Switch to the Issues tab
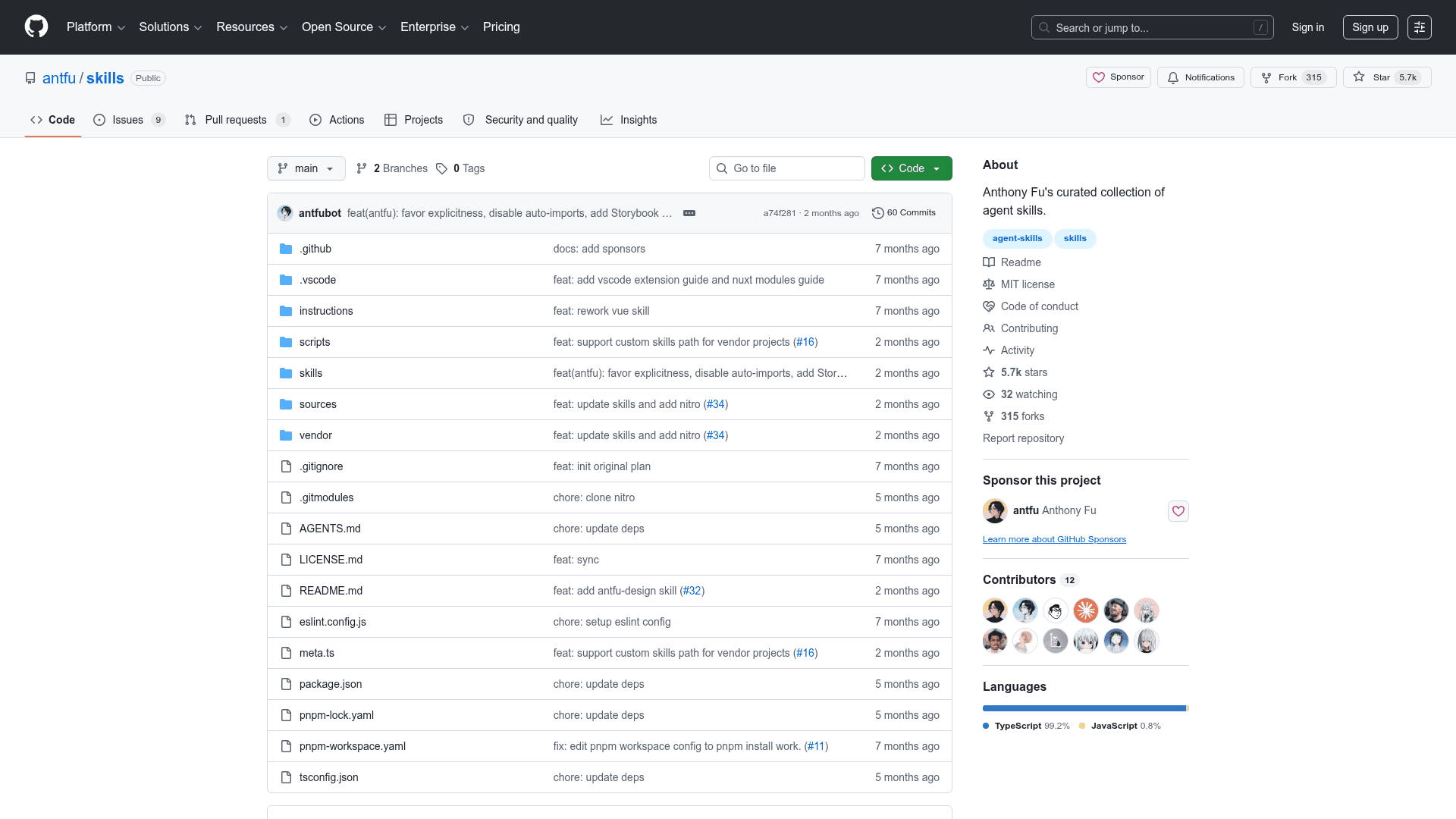Screen dimensions: 1456x819 coord(129,120)
